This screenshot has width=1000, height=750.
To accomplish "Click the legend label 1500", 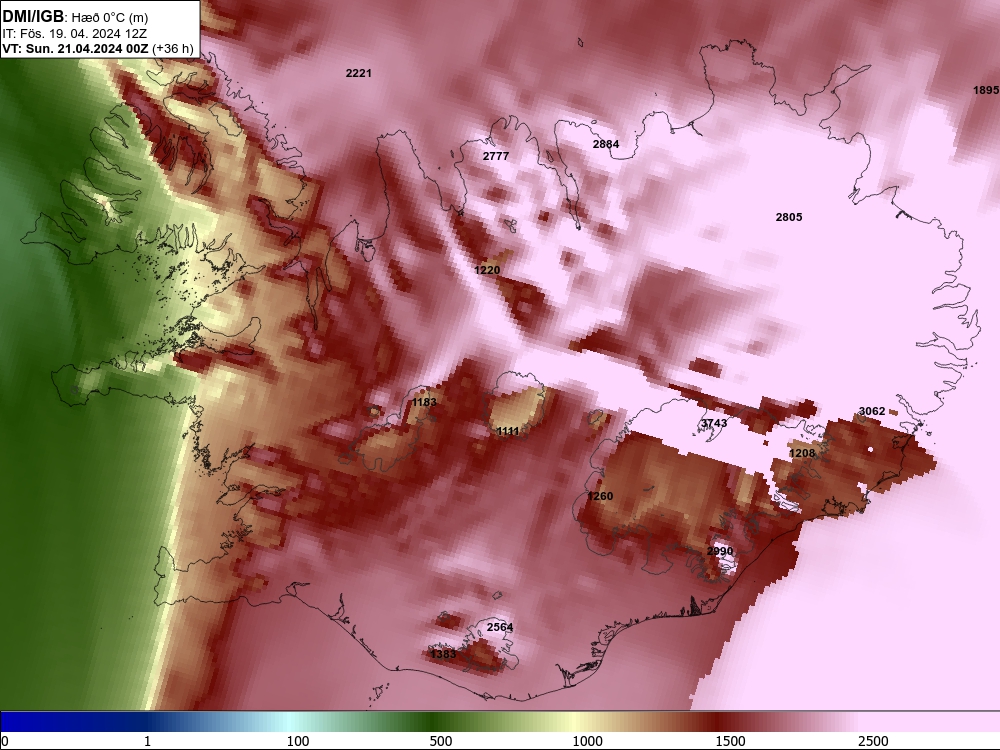I will click(x=730, y=741).
